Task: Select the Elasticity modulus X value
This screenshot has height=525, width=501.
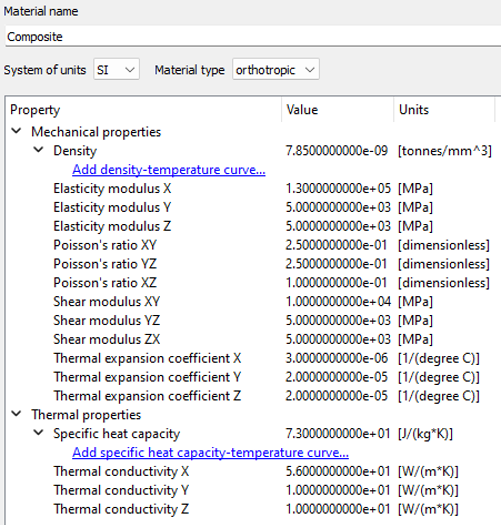Action: click(x=338, y=188)
